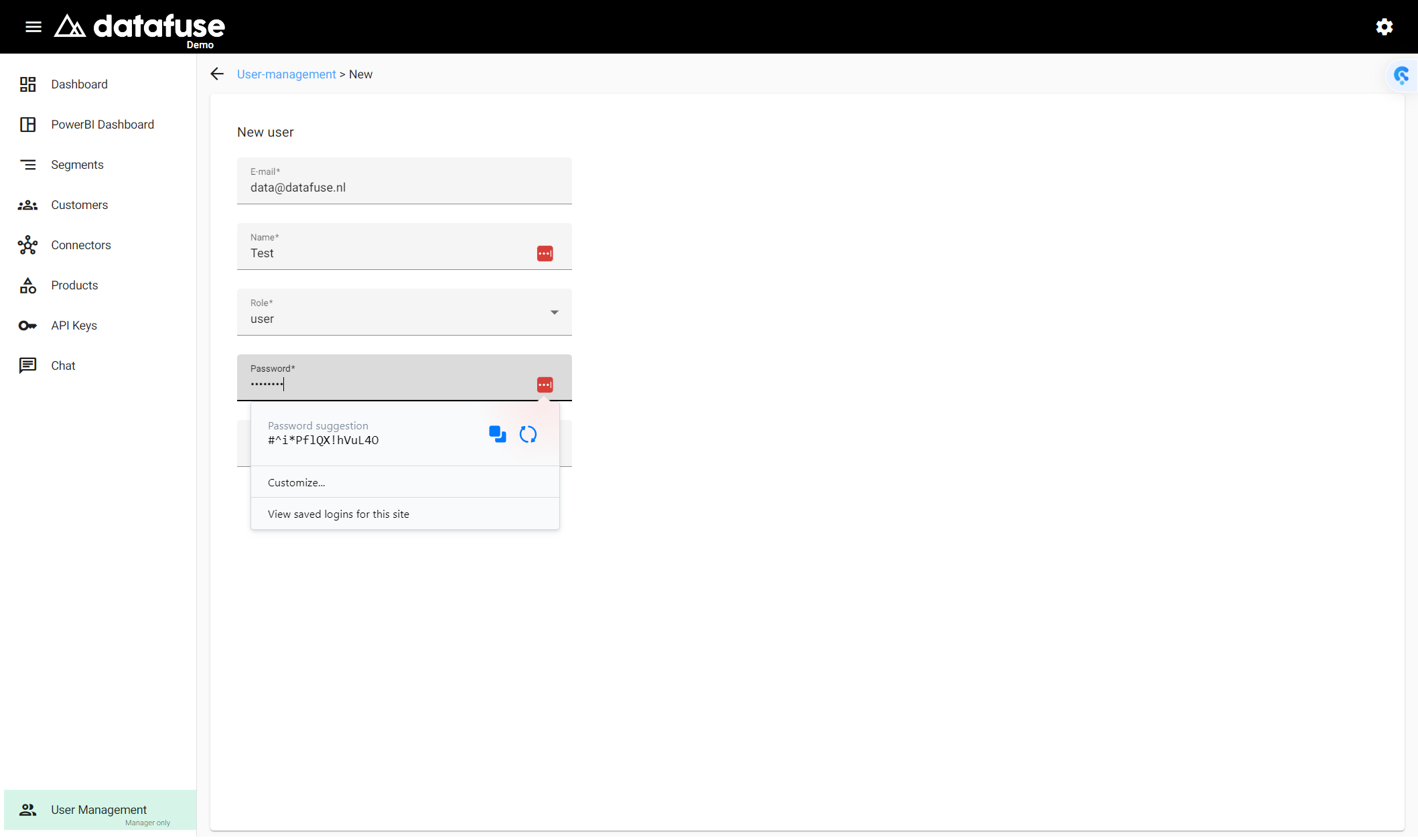Open settings gear icon
This screenshot has height=840, width=1418.
[1385, 27]
